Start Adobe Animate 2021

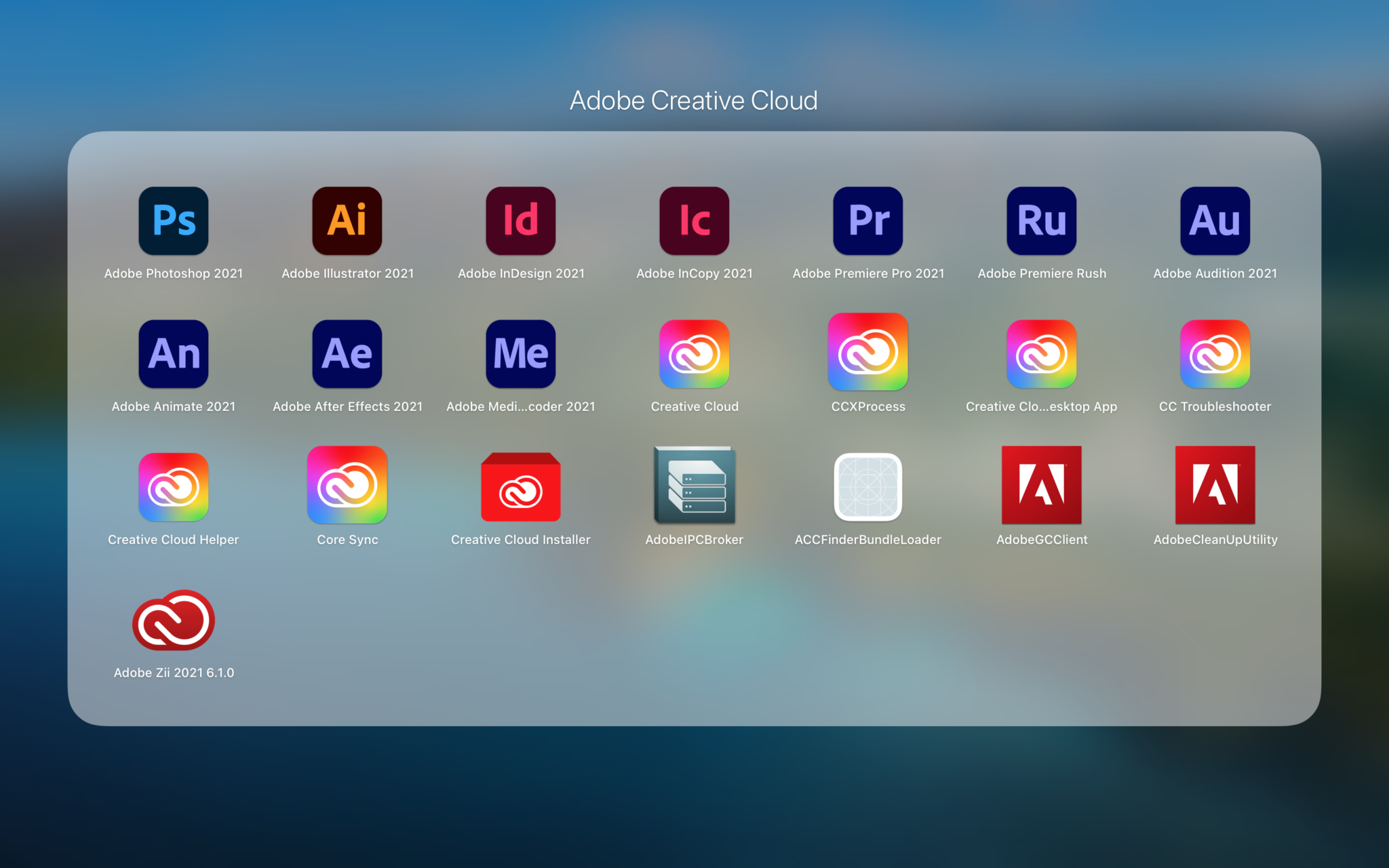pyautogui.click(x=174, y=353)
